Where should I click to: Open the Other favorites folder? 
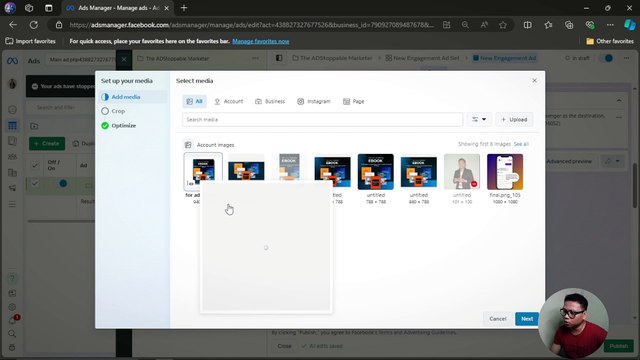tap(610, 41)
